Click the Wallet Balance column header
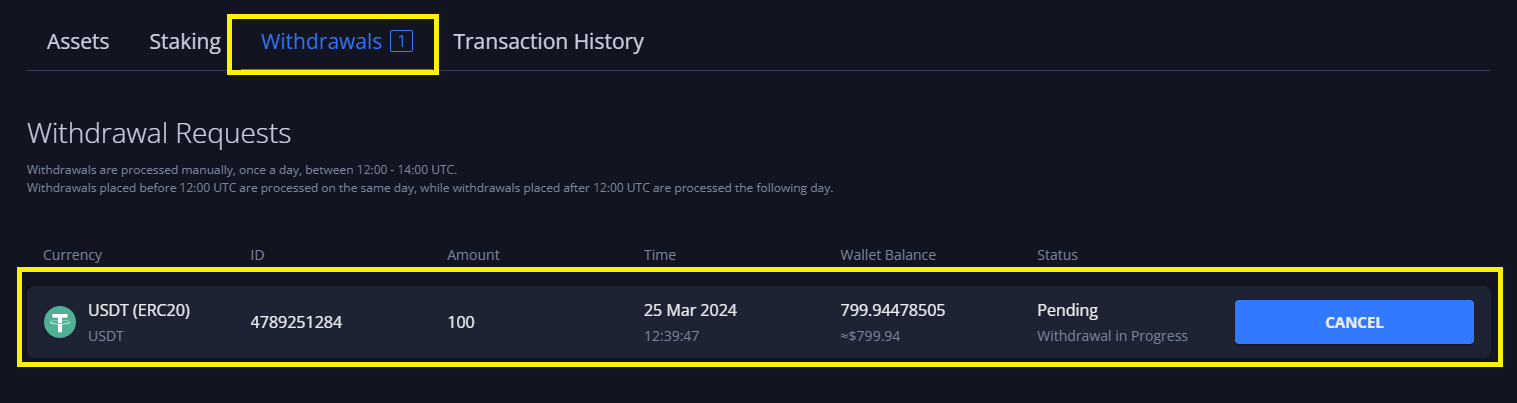This screenshot has width=1517, height=403. [888, 255]
